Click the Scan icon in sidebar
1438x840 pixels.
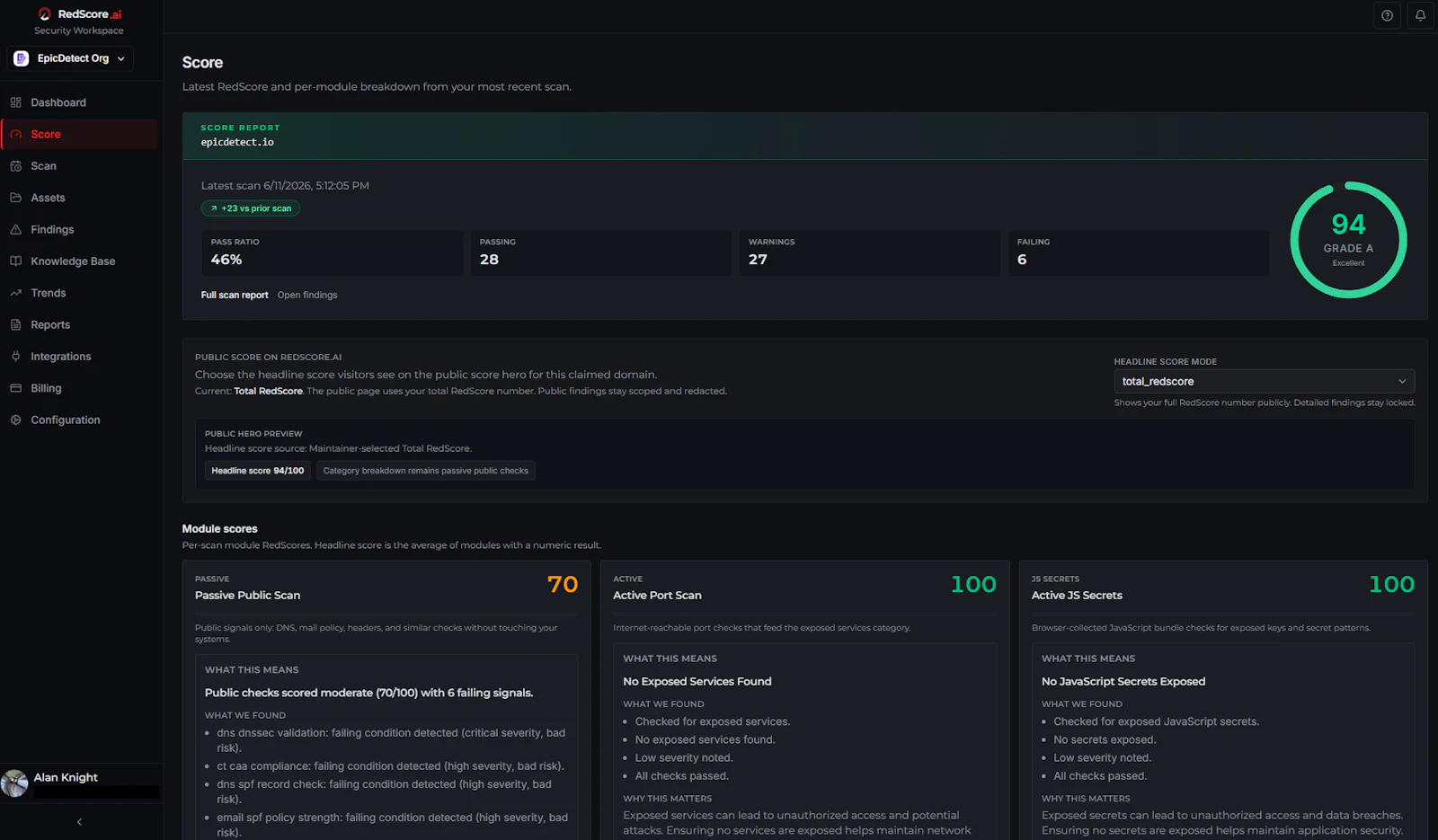coord(16,166)
